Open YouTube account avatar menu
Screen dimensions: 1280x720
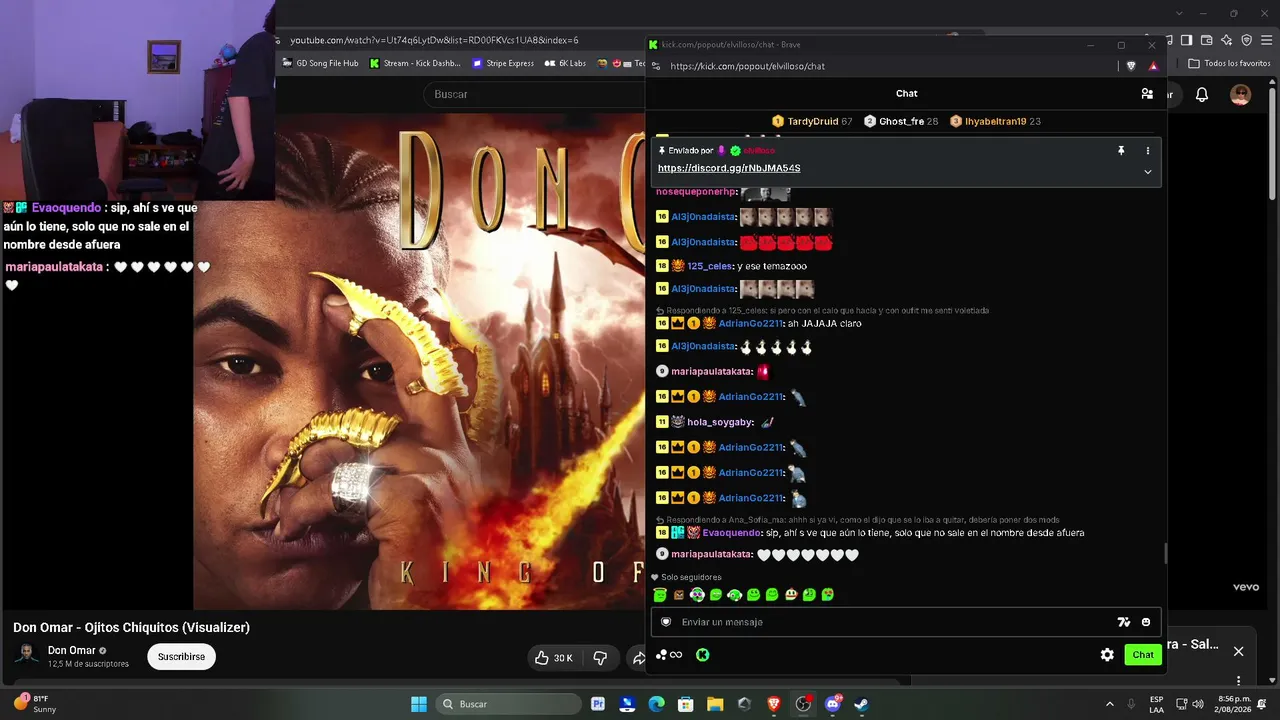[x=1240, y=95]
